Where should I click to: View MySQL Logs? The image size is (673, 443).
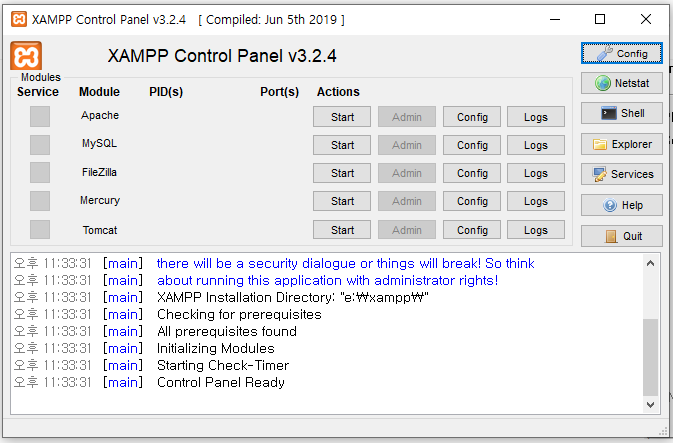pos(536,145)
